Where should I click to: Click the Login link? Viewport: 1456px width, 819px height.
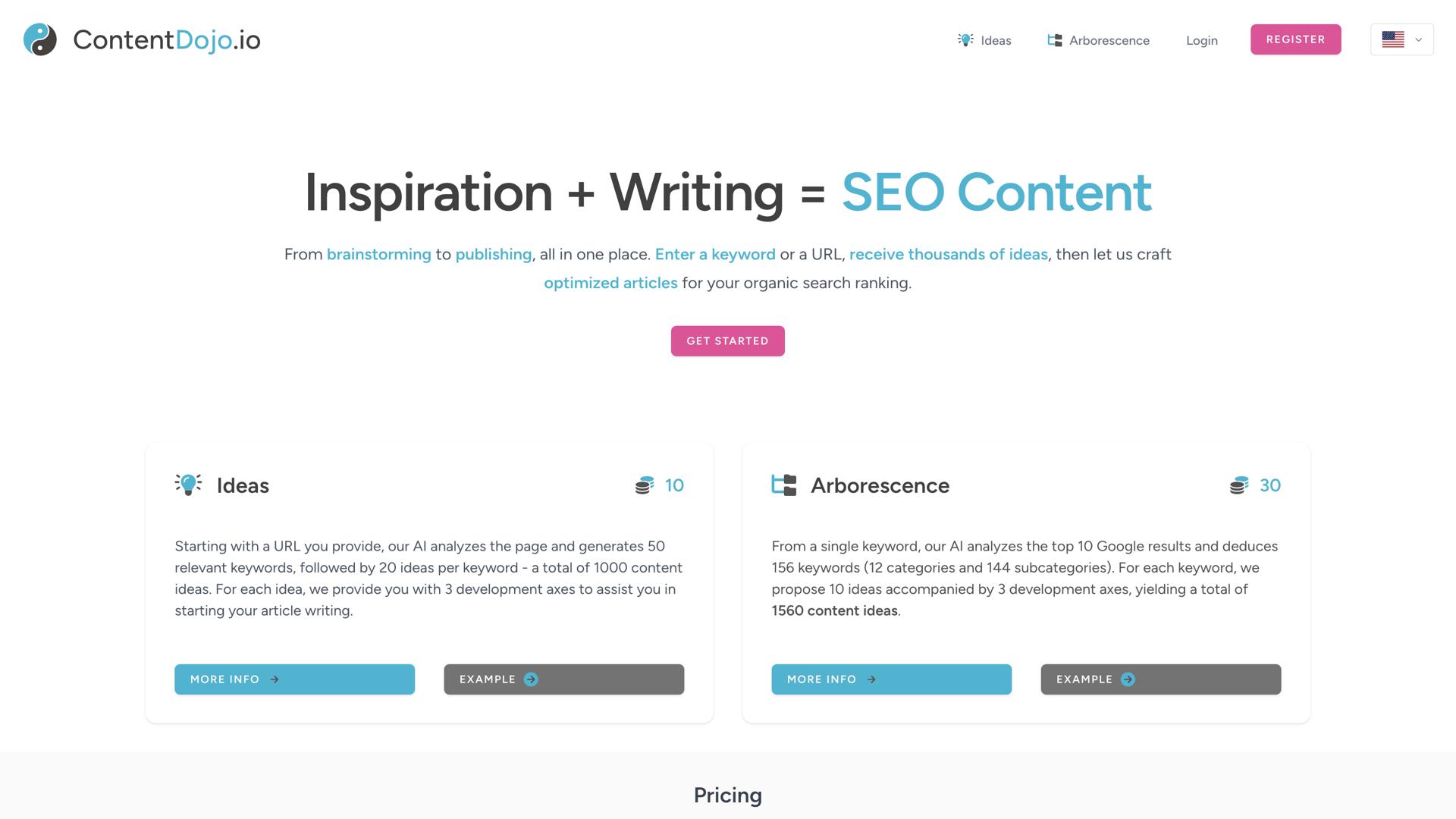click(x=1201, y=39)
